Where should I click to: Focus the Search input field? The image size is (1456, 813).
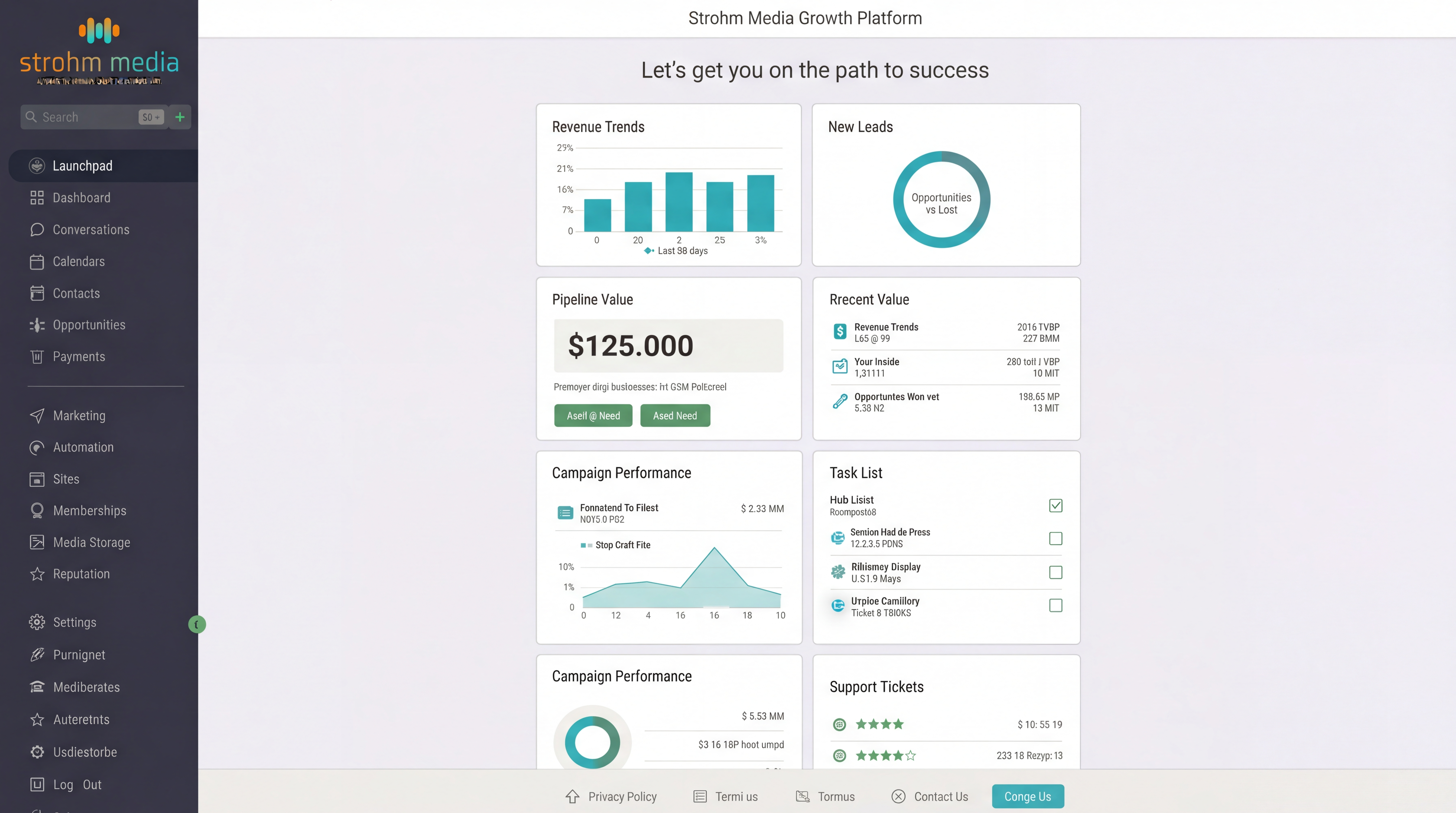pyautogui.click(x=85, y=117)
